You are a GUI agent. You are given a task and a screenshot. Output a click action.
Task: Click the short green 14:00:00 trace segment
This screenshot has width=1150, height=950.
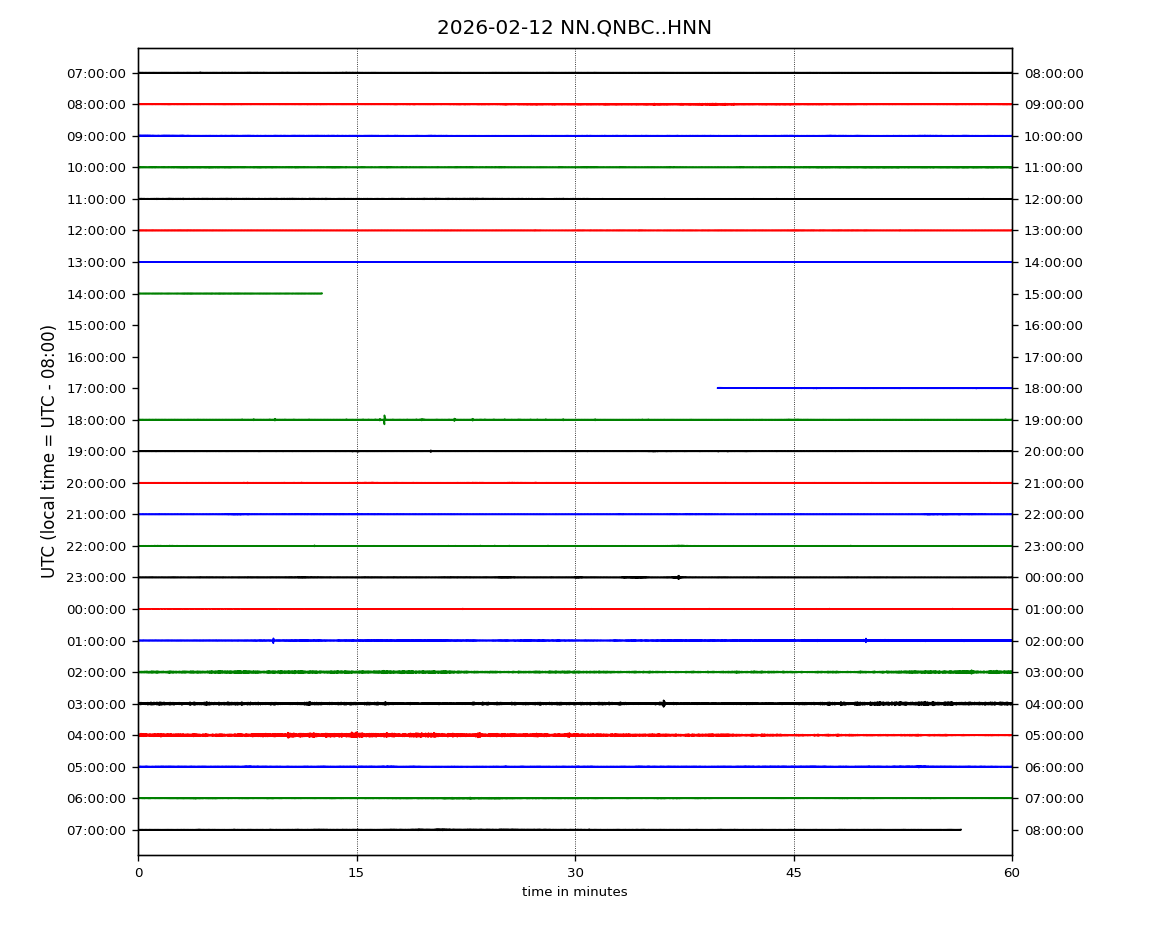(230, 293)
